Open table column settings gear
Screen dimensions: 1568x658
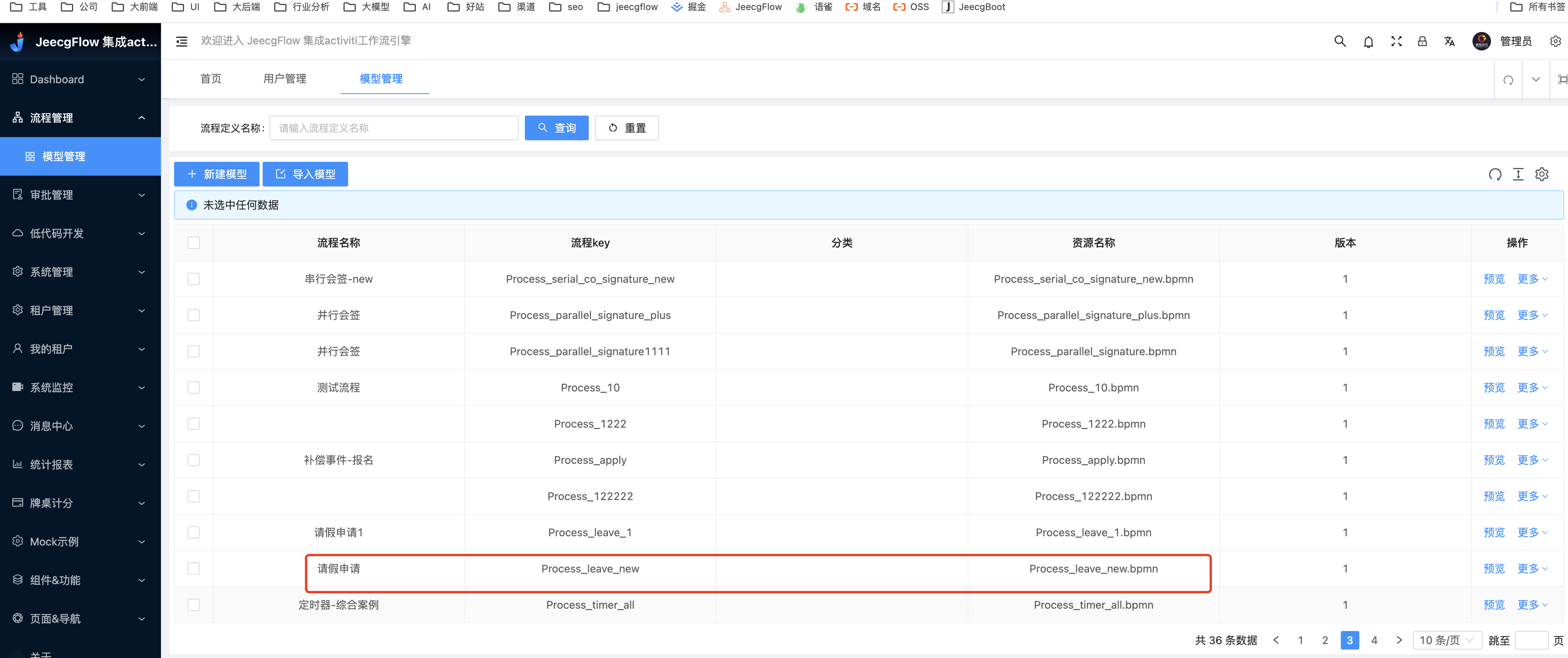click(x=1541, y=175)
